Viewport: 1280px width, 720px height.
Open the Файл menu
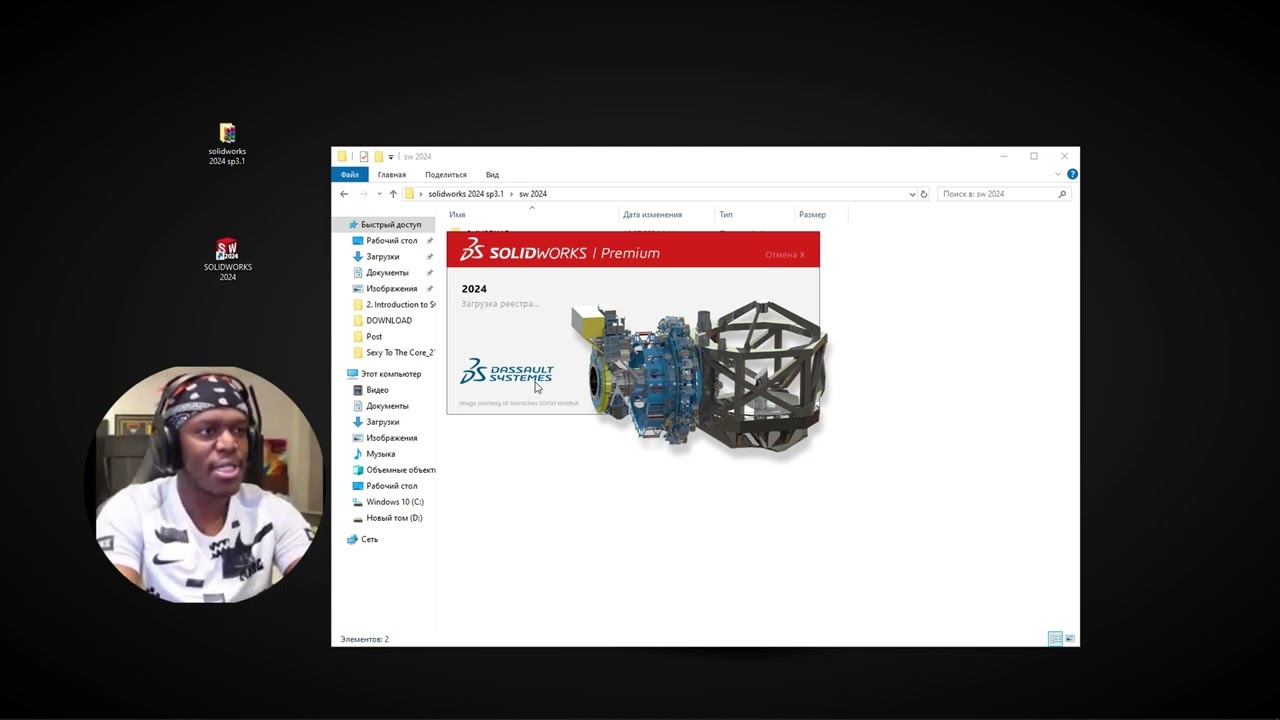(349, 175)
